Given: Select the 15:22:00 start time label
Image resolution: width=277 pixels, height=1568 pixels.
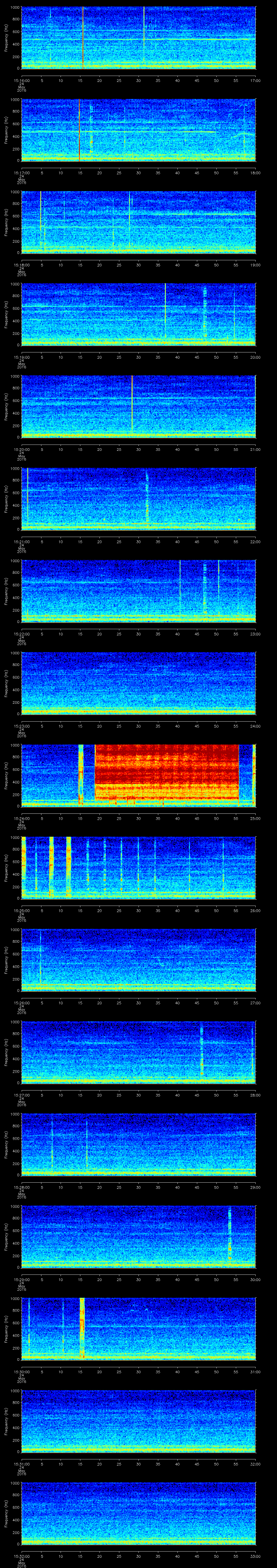Looking at the screenshot, I should point(21,634).
